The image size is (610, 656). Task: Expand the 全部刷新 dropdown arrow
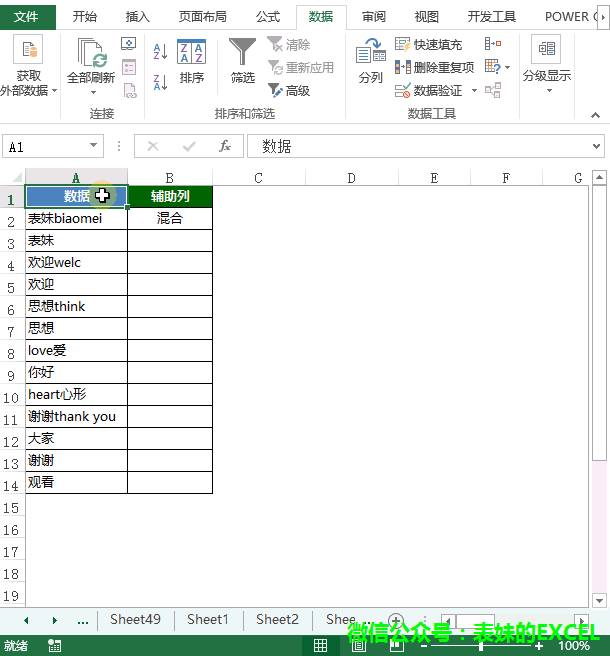[93, 92]
